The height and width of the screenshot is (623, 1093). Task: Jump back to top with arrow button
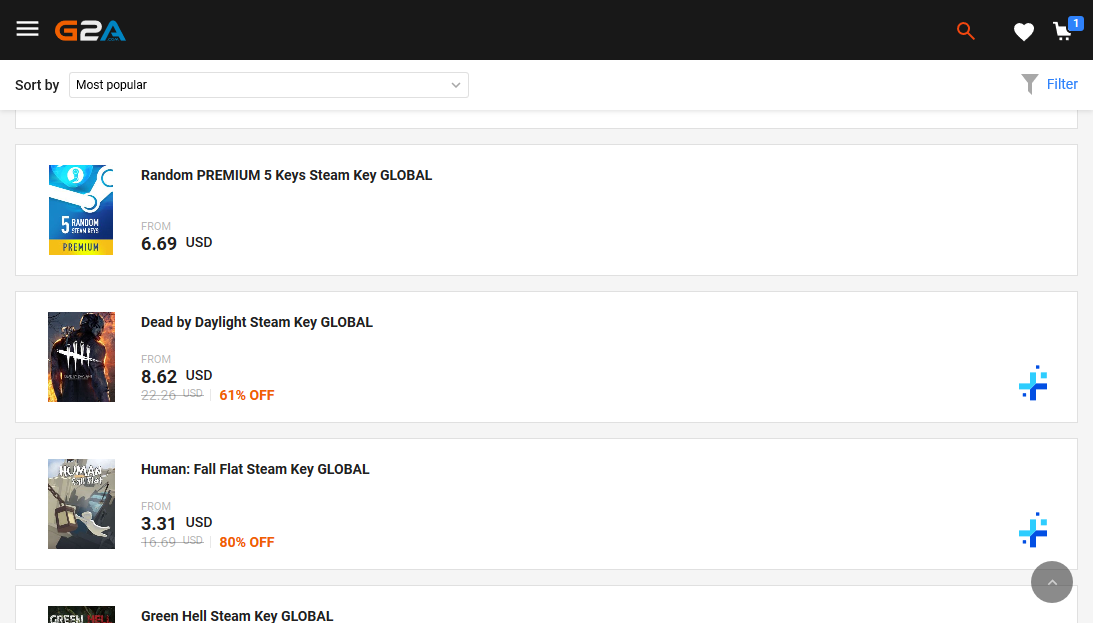[x=1052, y=582]
